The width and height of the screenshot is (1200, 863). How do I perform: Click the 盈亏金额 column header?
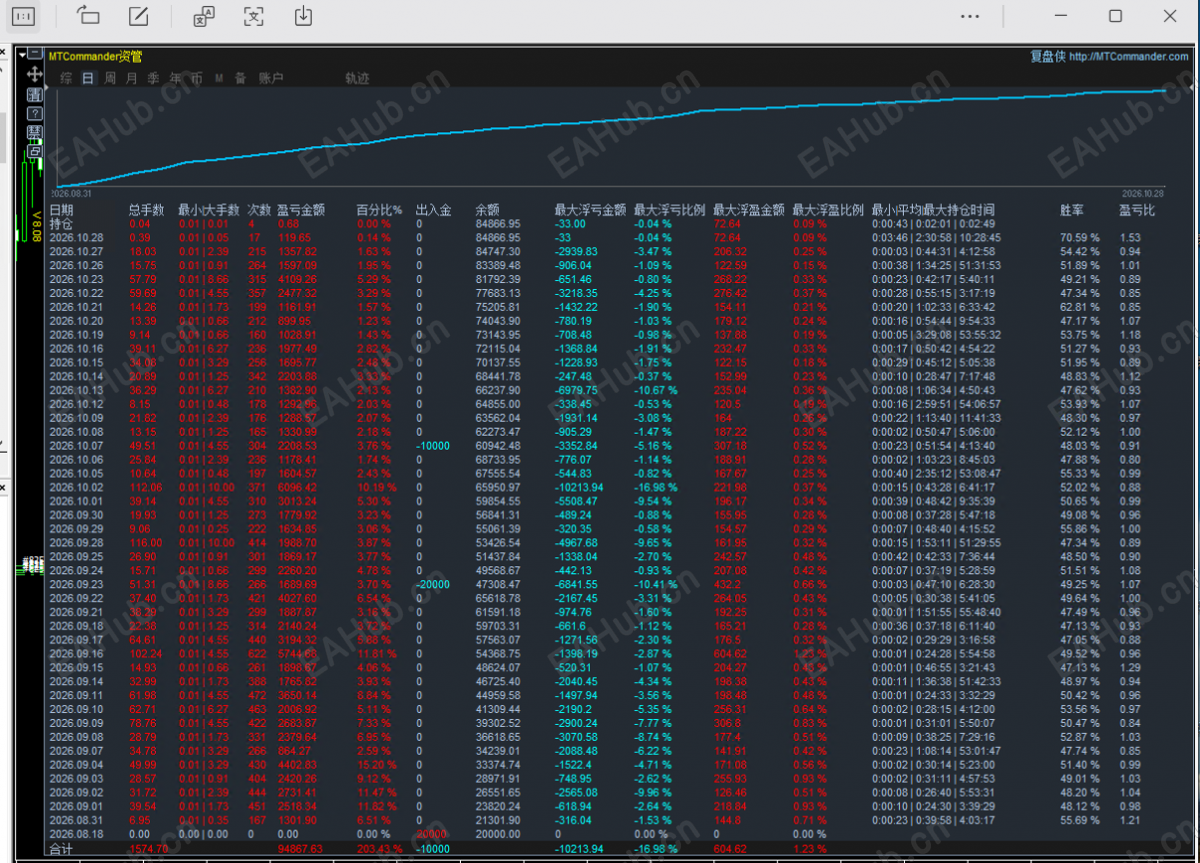click(x=301, y=210)
